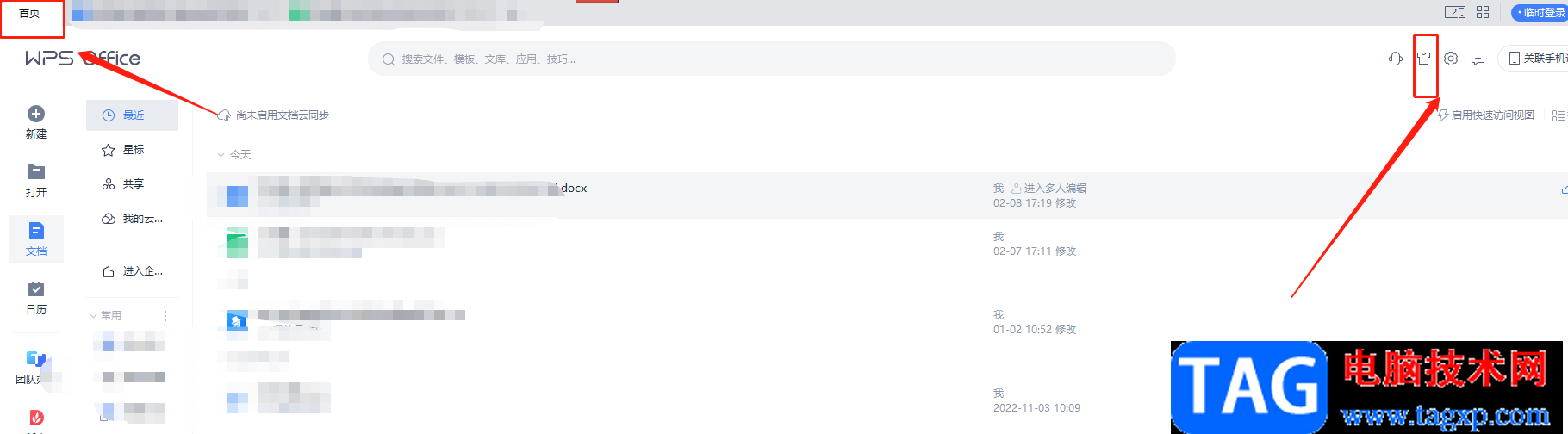1568x434 pixels.
Task: Open the 日历 calendar icon
Action: click(x=36, y=288)
